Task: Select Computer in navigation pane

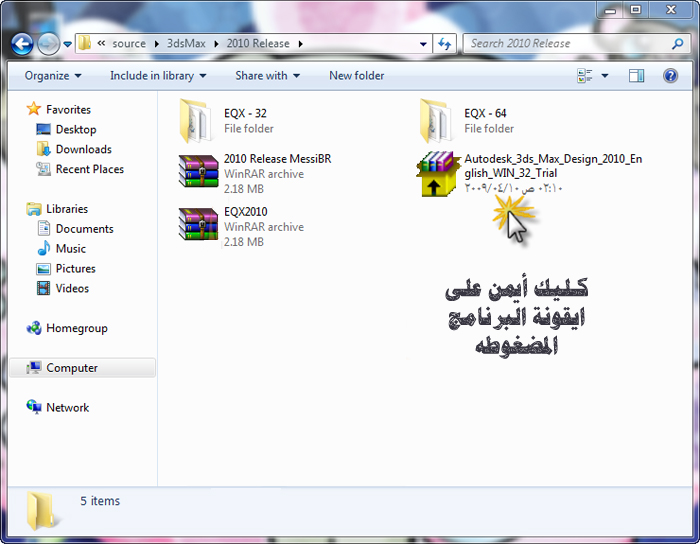Action: (72, 368)
